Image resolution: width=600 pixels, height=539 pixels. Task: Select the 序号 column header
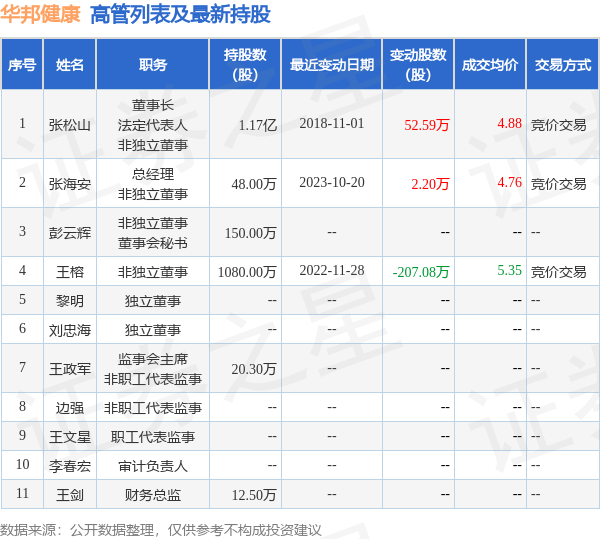click(22, 65)
